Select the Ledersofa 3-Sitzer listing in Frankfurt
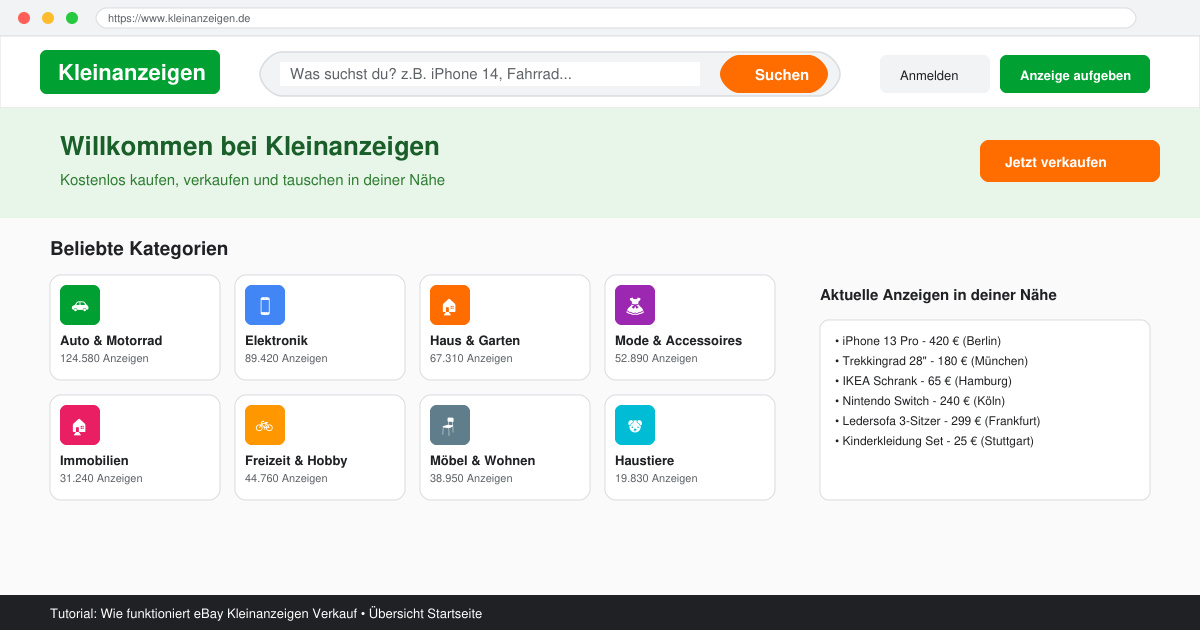Viewport: 1200px width, 630px height. click(937, 421)
